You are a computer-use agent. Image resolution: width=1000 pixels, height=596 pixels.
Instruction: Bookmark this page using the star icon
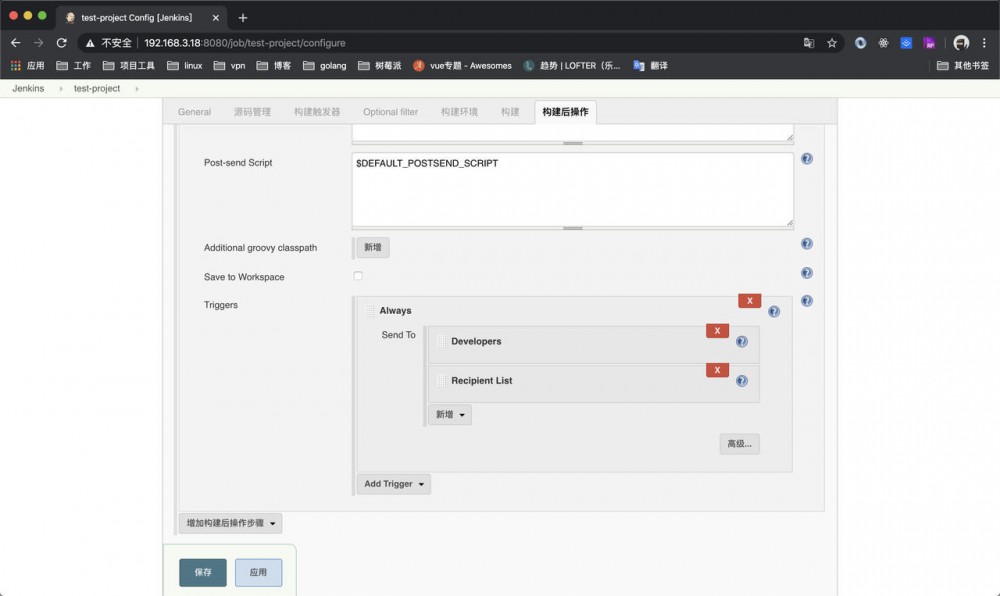tap(832, 43)
